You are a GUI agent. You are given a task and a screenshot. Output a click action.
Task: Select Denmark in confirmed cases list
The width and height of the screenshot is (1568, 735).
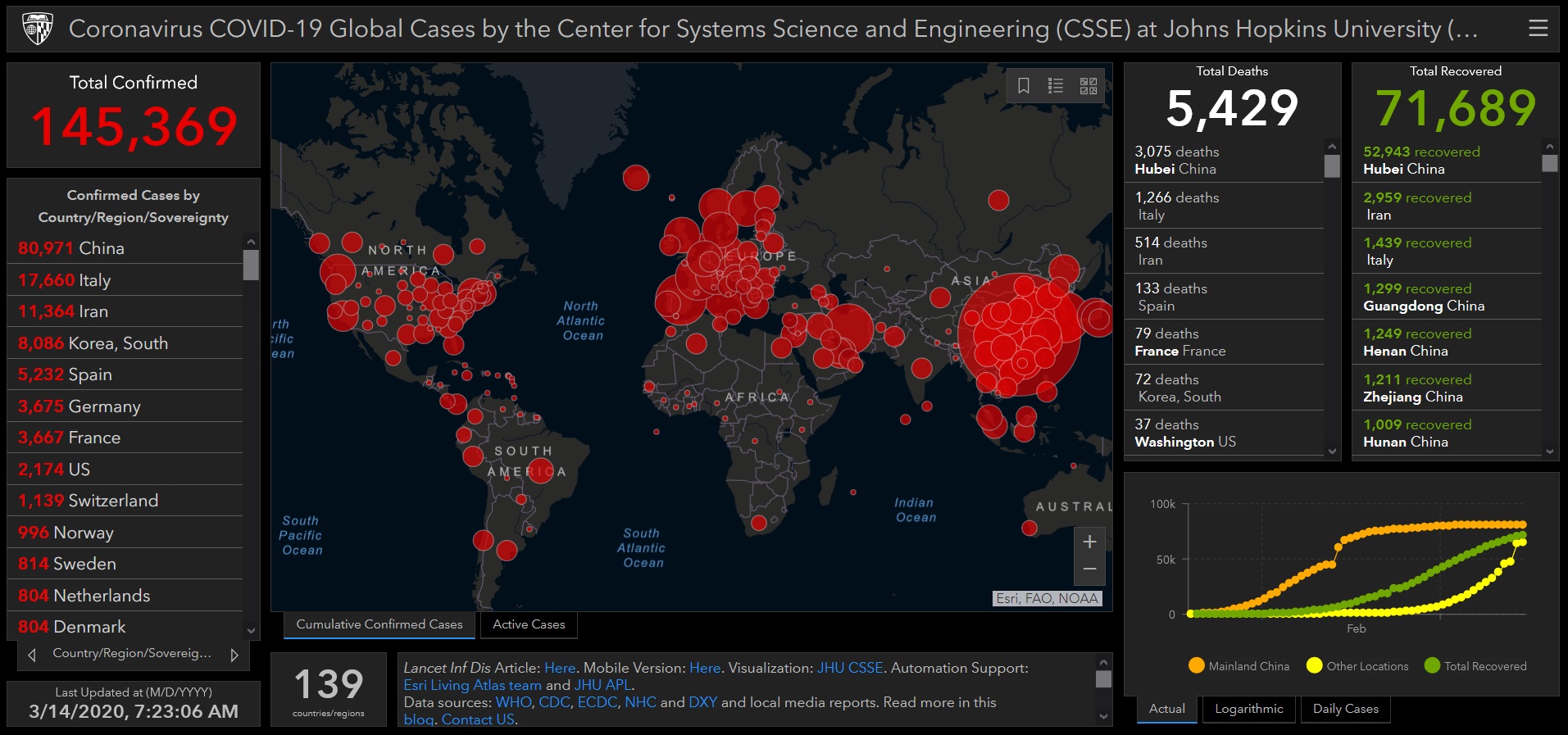(125, 627)
